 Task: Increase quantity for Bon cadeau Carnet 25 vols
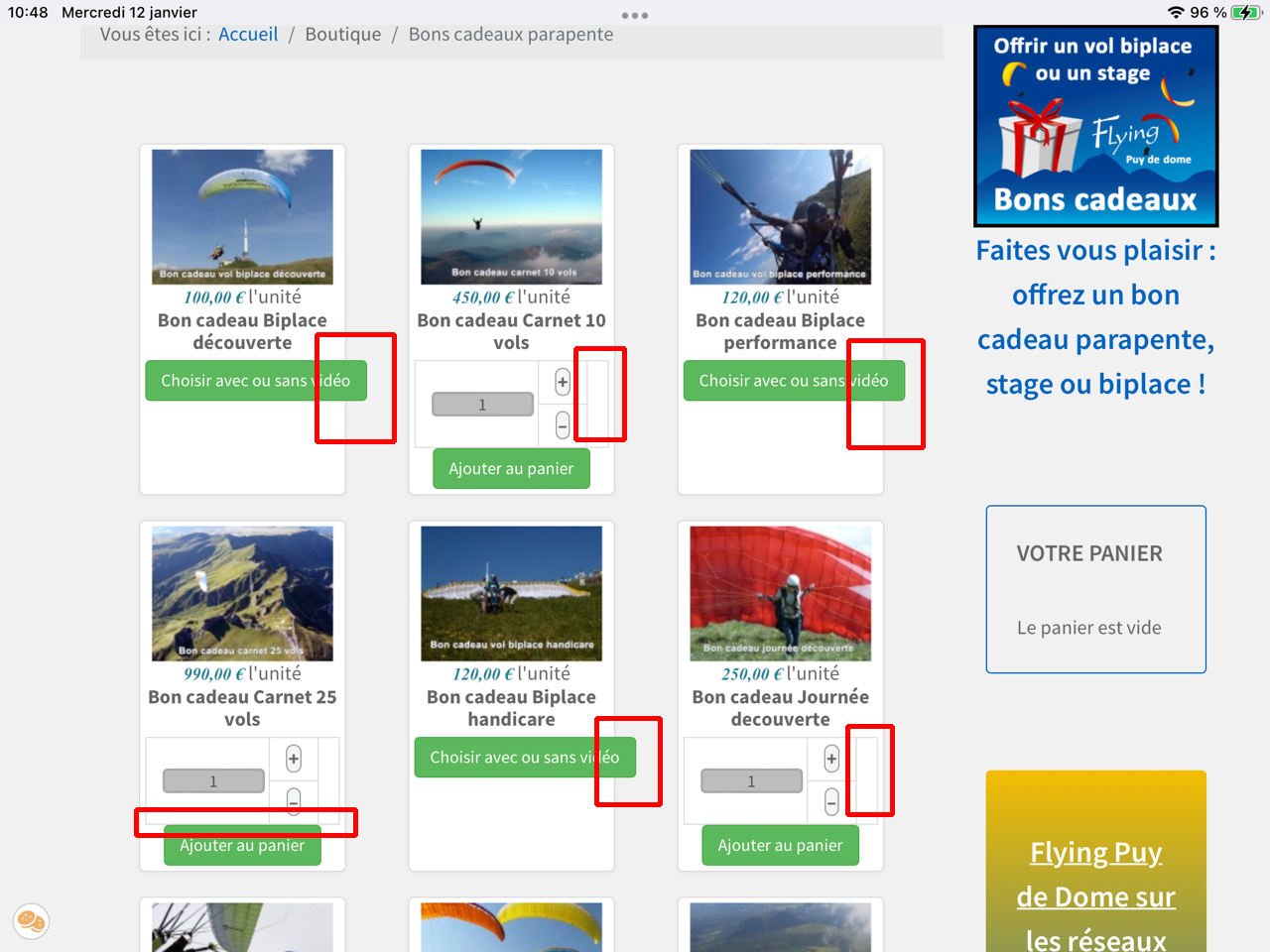294,759
